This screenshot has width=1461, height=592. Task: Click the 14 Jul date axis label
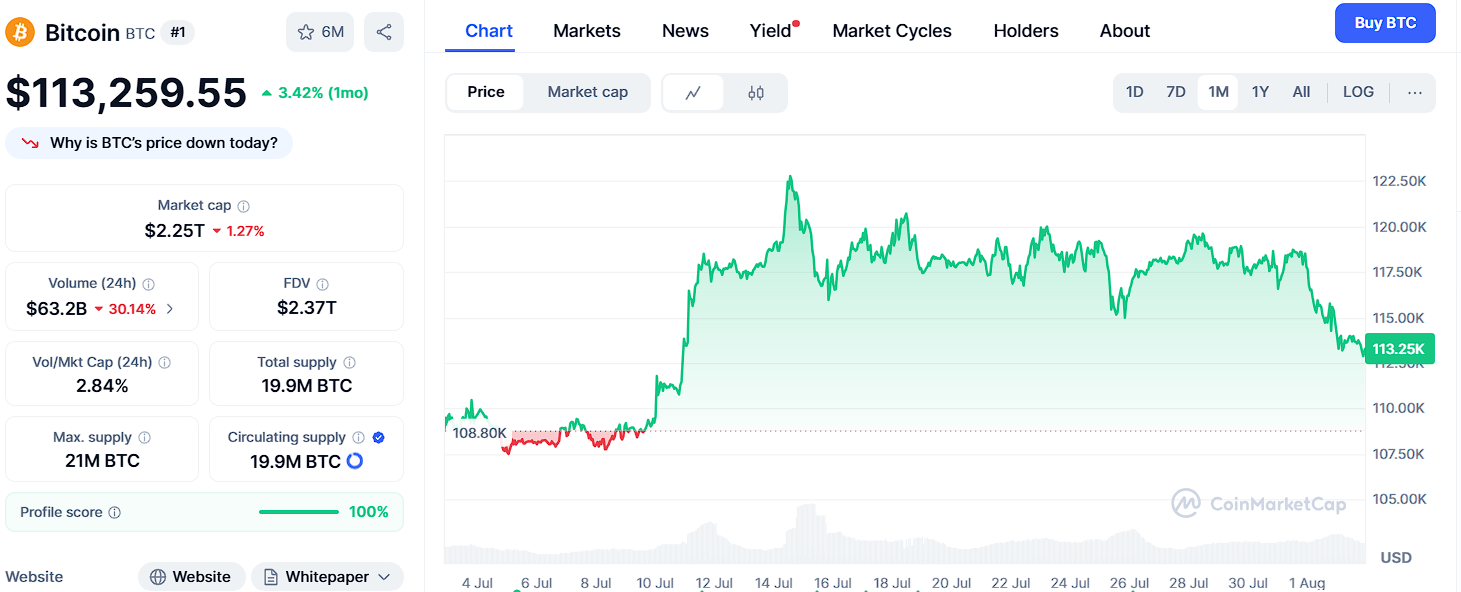coord(774,583)
